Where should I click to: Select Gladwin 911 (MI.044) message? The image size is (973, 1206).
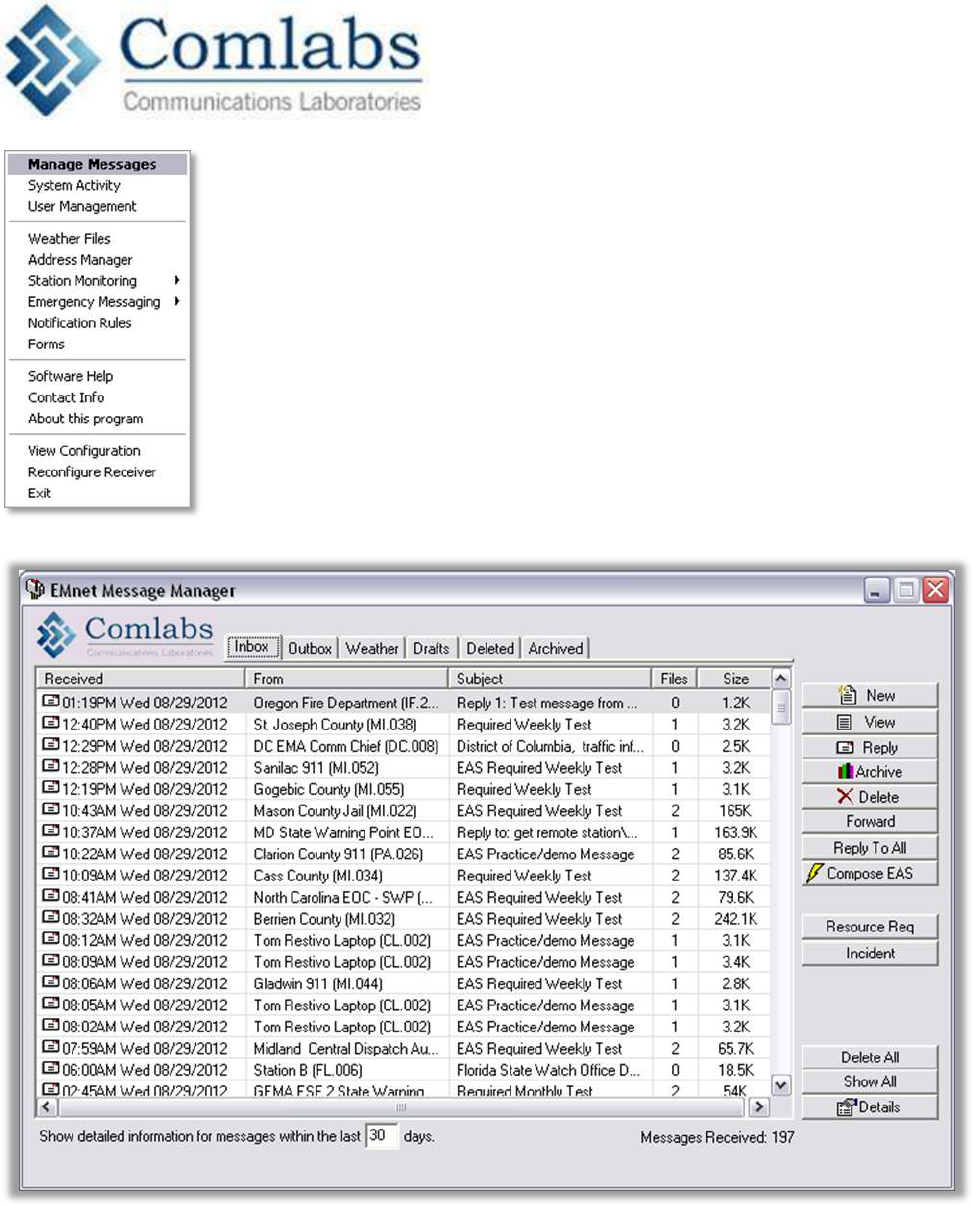click(x=404, y=984)
